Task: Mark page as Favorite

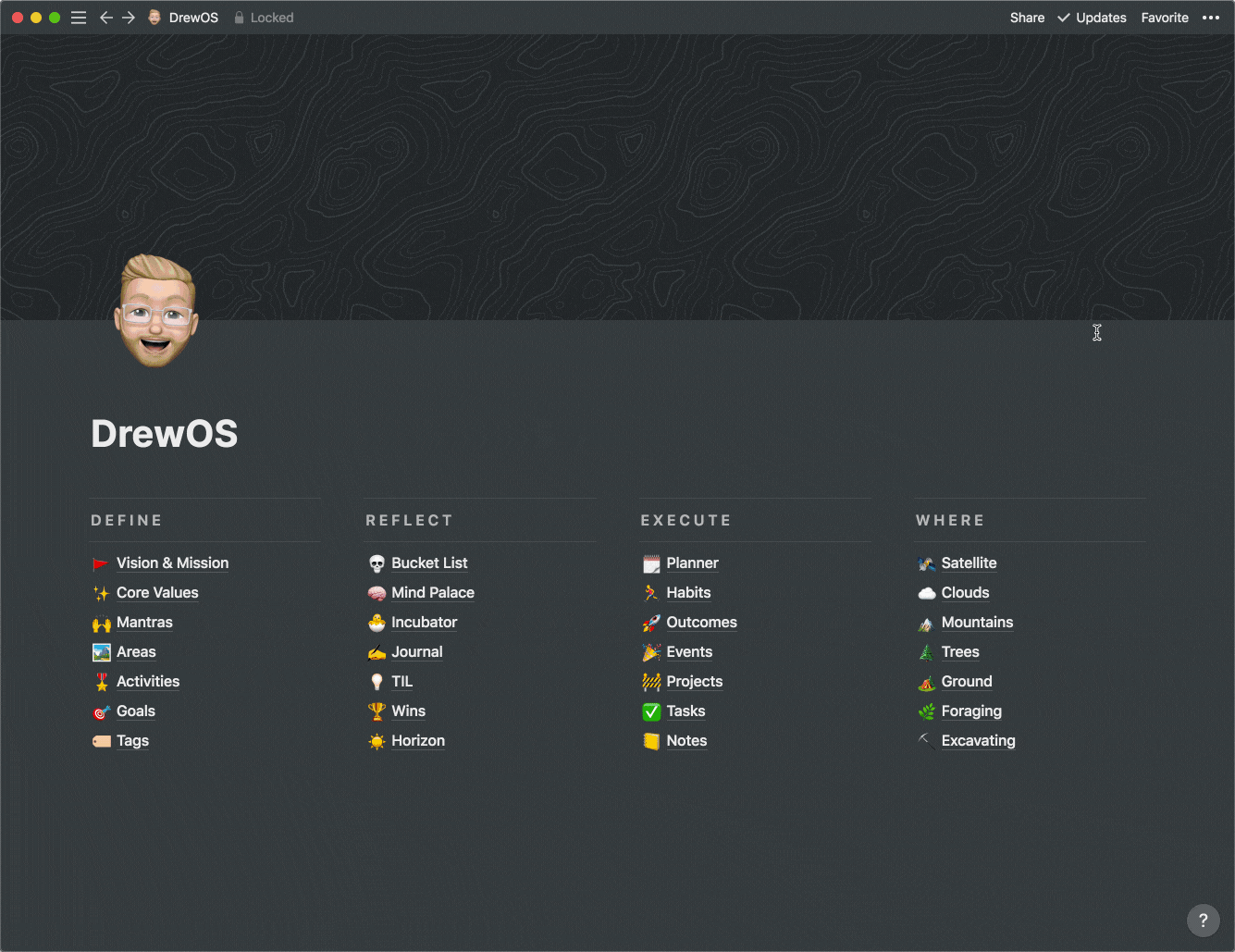Action: pos(1165,18)
